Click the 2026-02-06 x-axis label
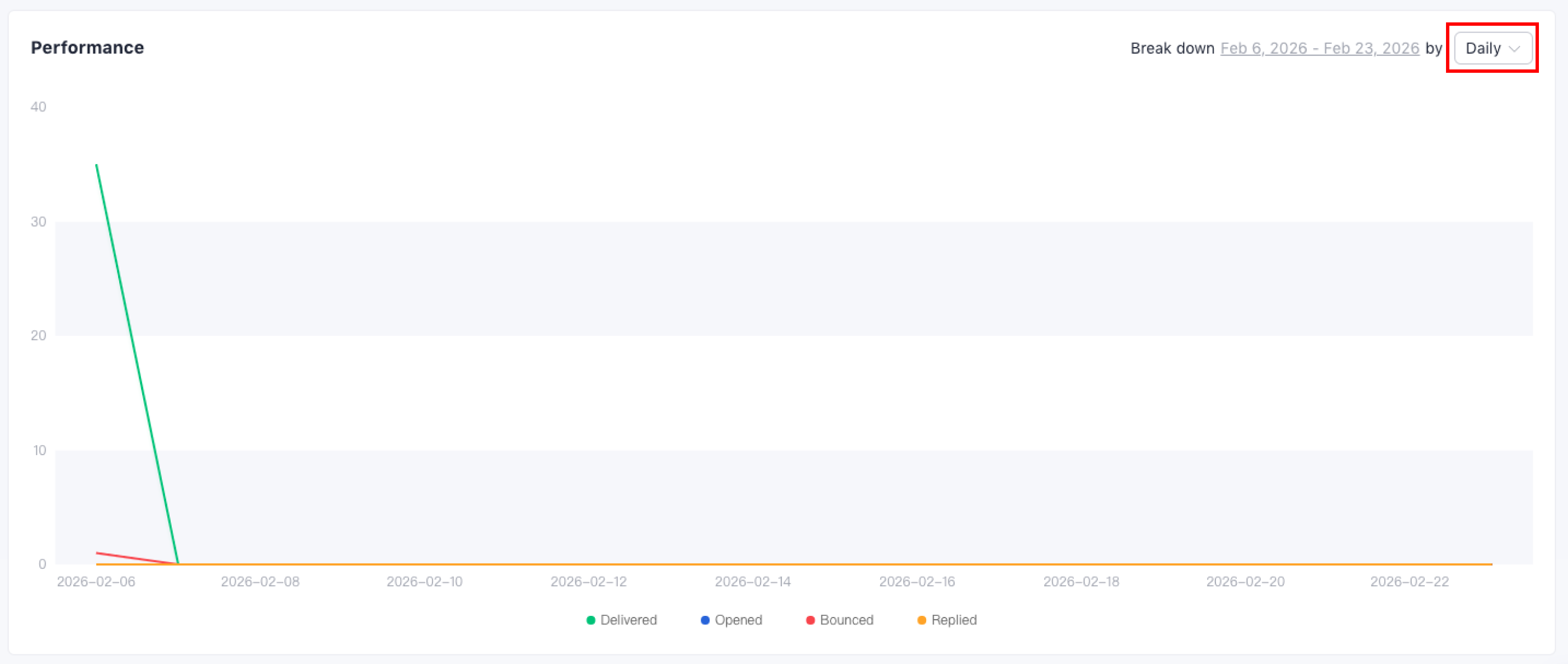 pos(96,581)
